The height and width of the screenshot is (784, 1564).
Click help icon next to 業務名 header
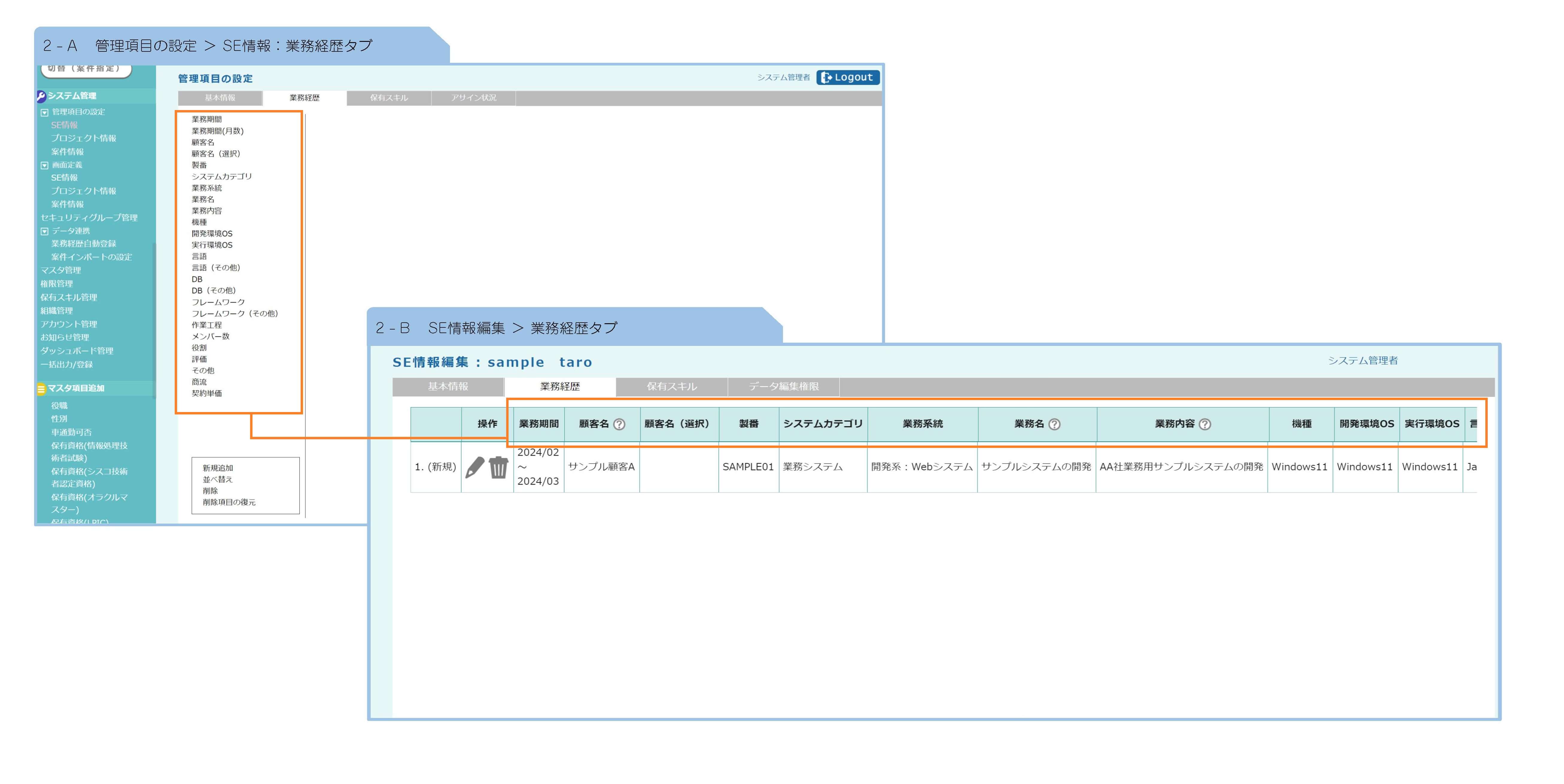(x=1055, y=424)
